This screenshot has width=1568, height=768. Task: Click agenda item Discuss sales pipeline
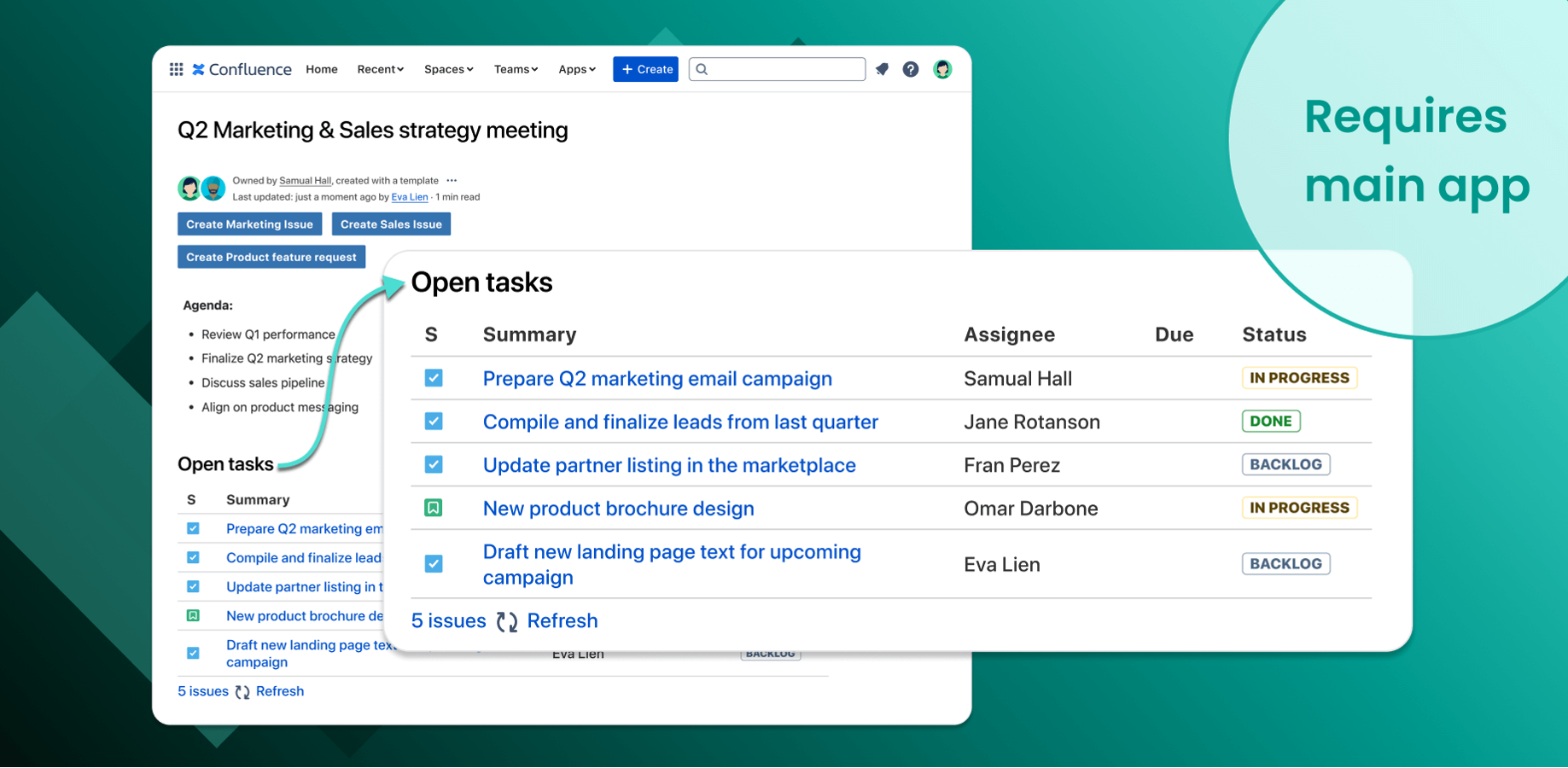click(263, 383)
